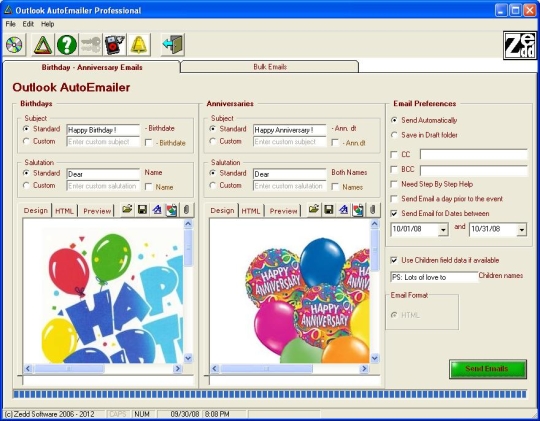This screenshot has height=421, width=540.
Task: Open help with the green question mark icon
Action: click(66, 45)
